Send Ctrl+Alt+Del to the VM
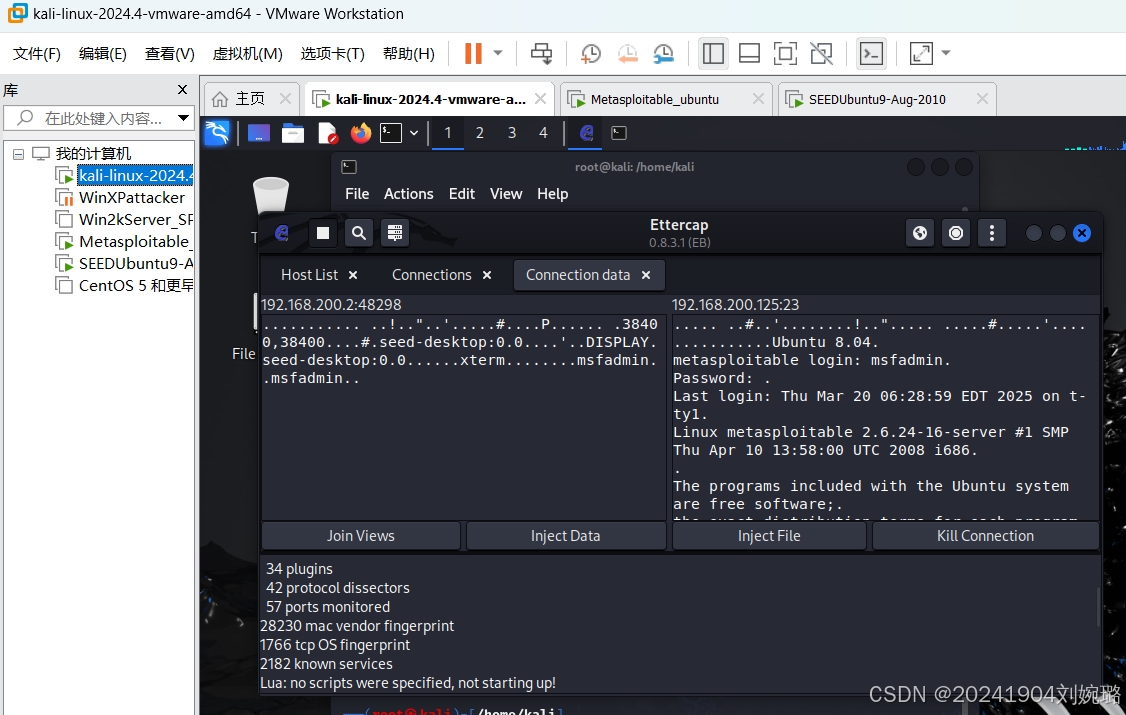Screen dimensions: 1126x715 pyautogui.click(x=541, y=53)
